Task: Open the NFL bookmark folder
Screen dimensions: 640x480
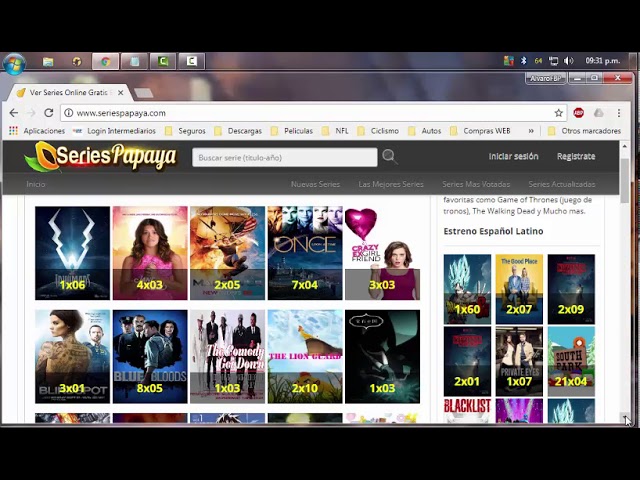Action: tap(335, 131)
